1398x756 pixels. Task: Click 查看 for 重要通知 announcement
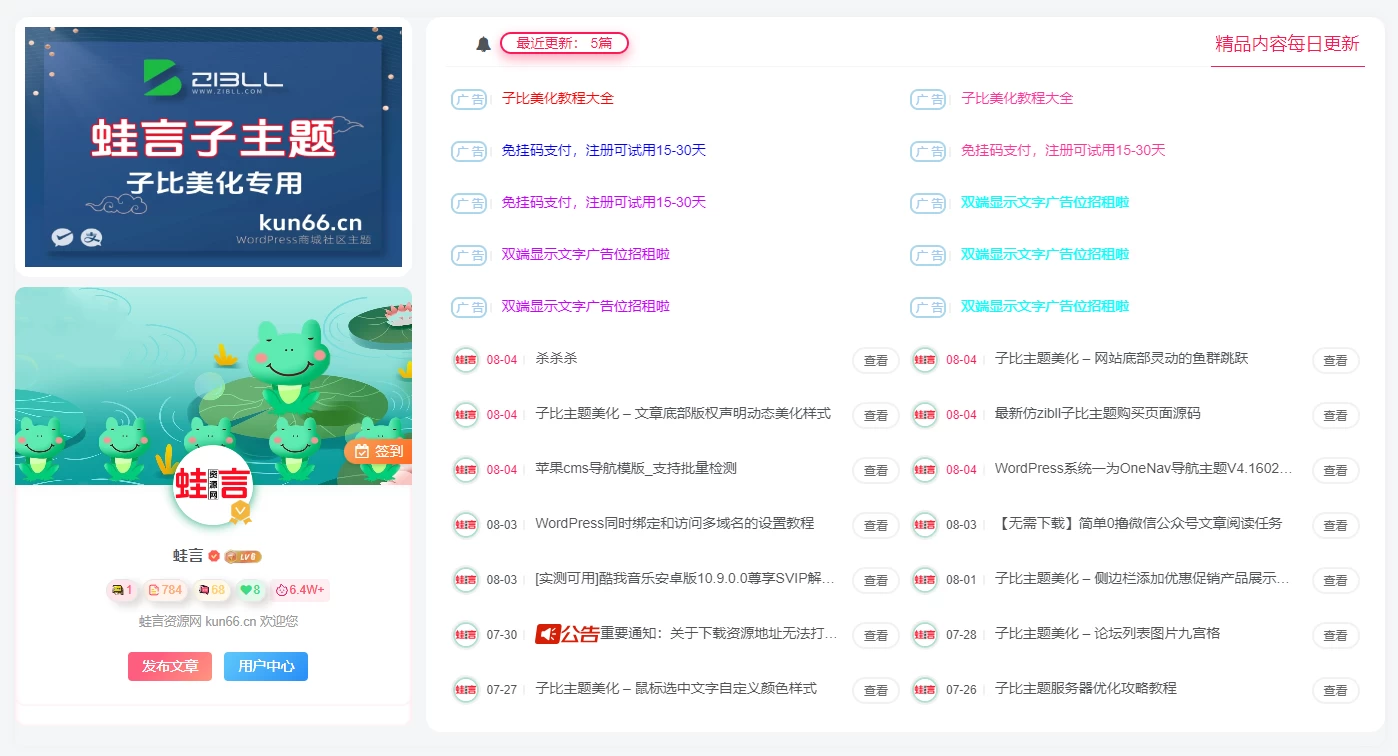876,635
